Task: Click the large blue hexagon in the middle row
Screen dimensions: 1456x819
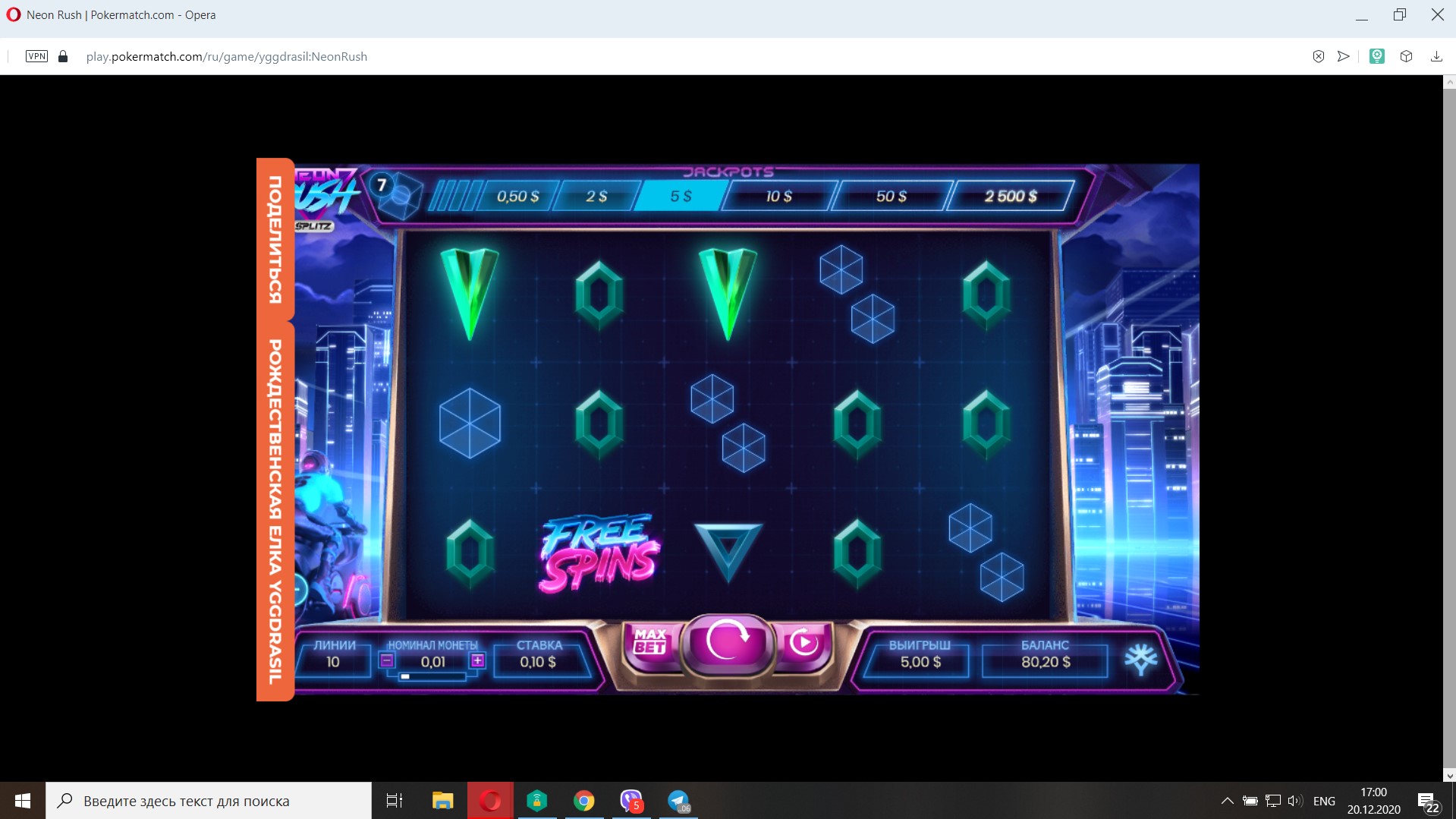Action: tap(470, 423)
